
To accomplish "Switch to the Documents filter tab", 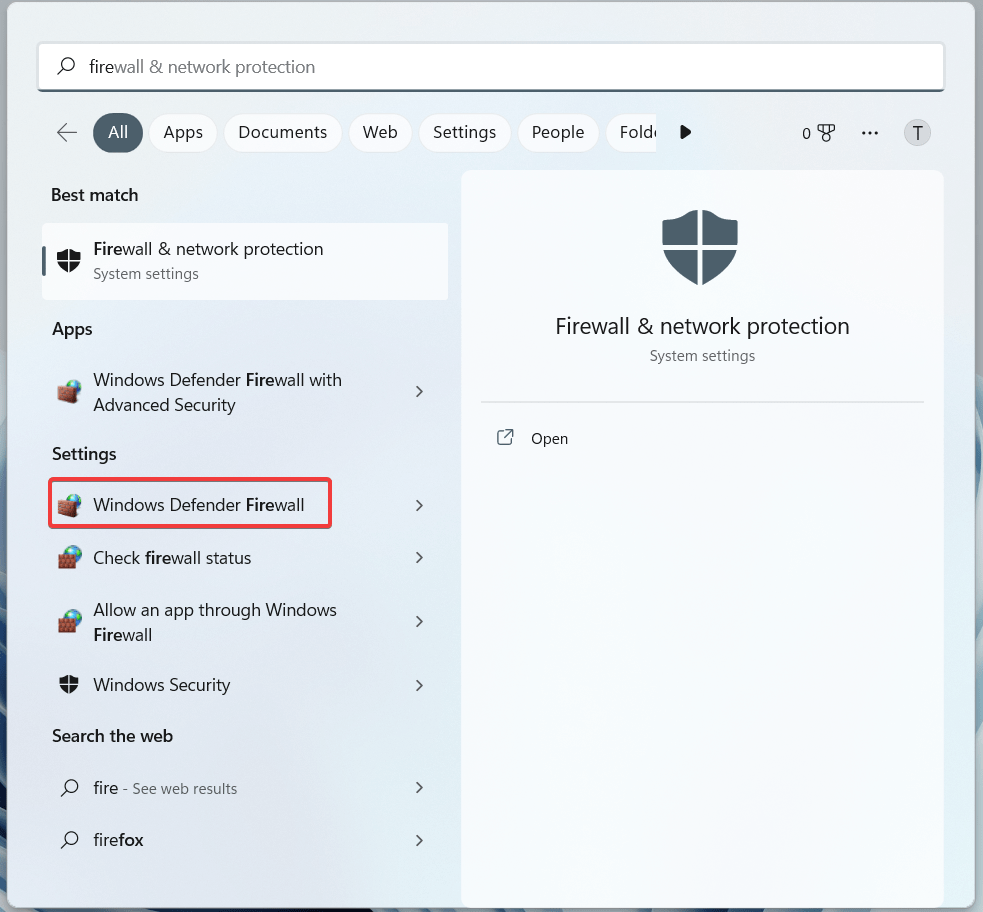I will coord(283,132).
